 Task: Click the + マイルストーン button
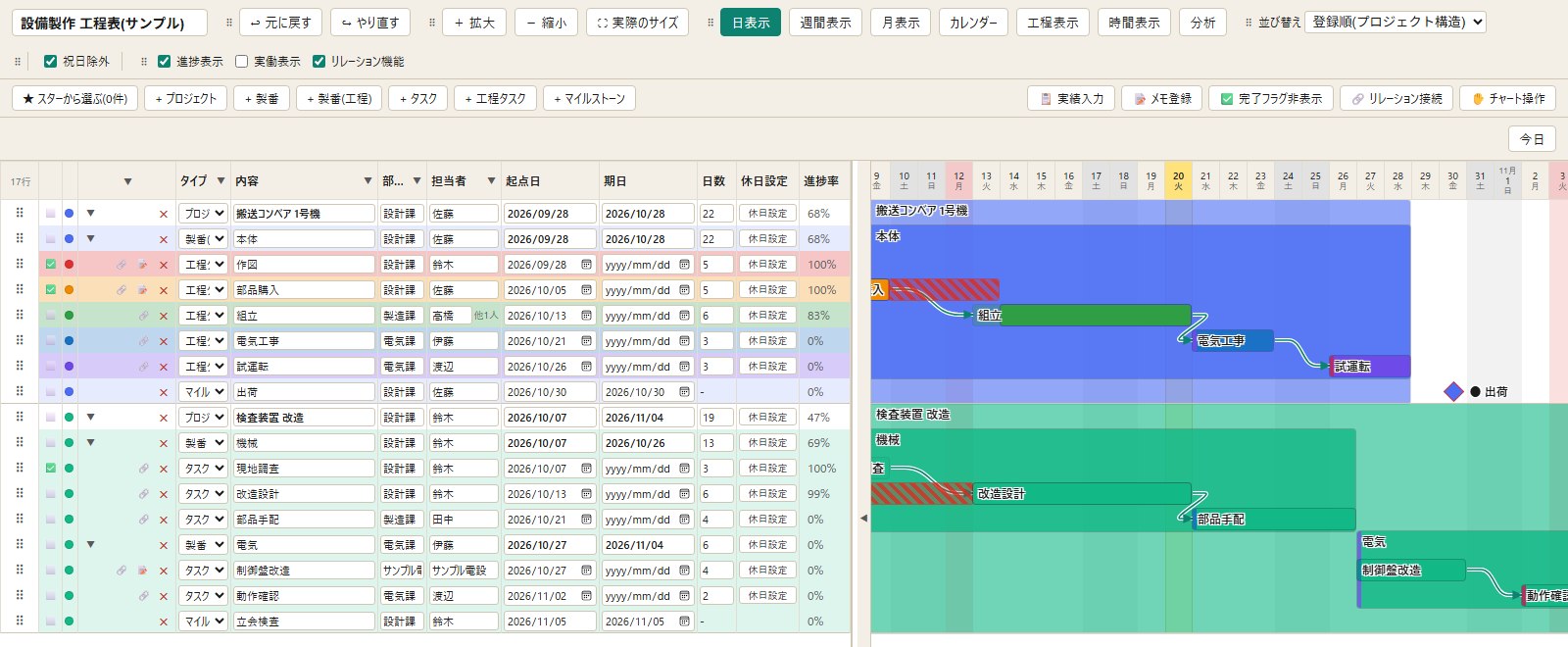589,98
